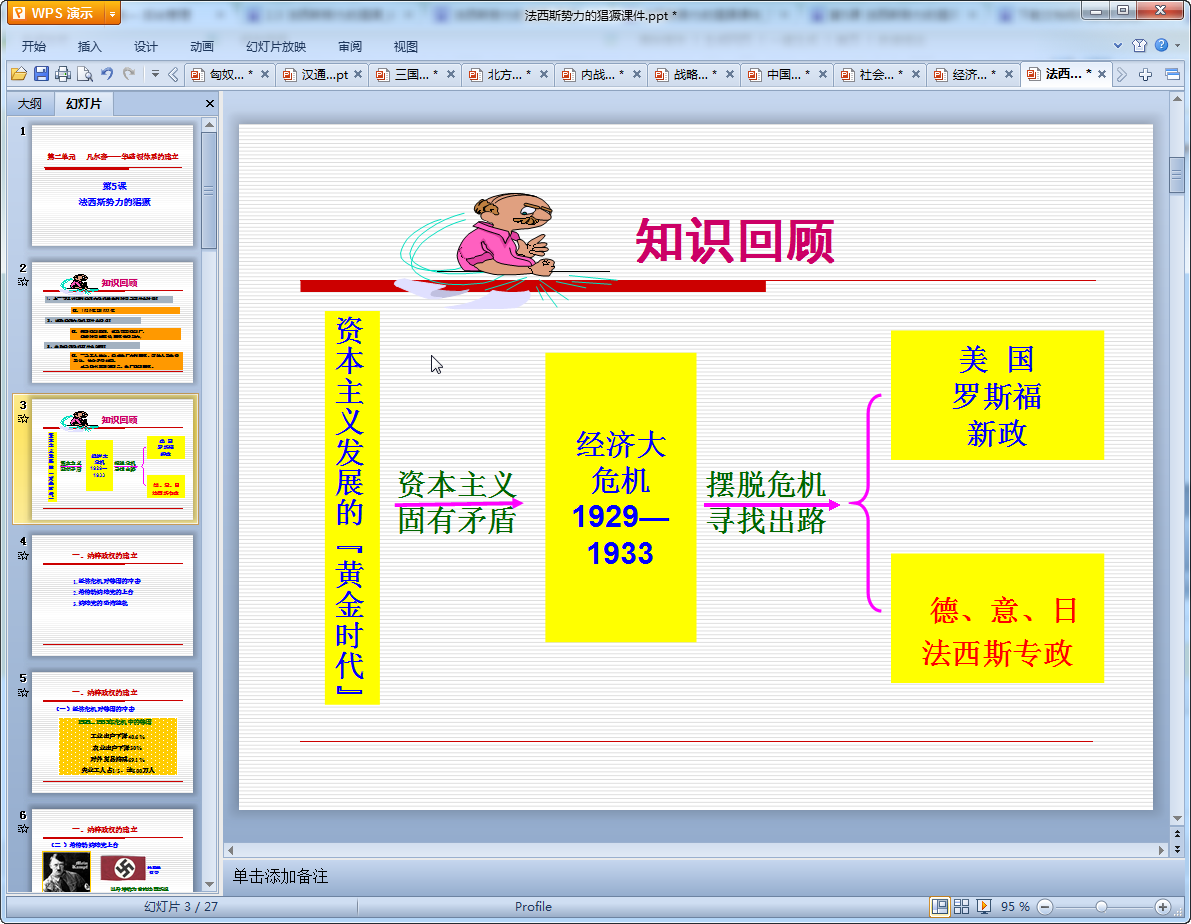The image size is (1191, 924).
Task: Go to next slide double-arrow button
Action: pos(1177,849)
